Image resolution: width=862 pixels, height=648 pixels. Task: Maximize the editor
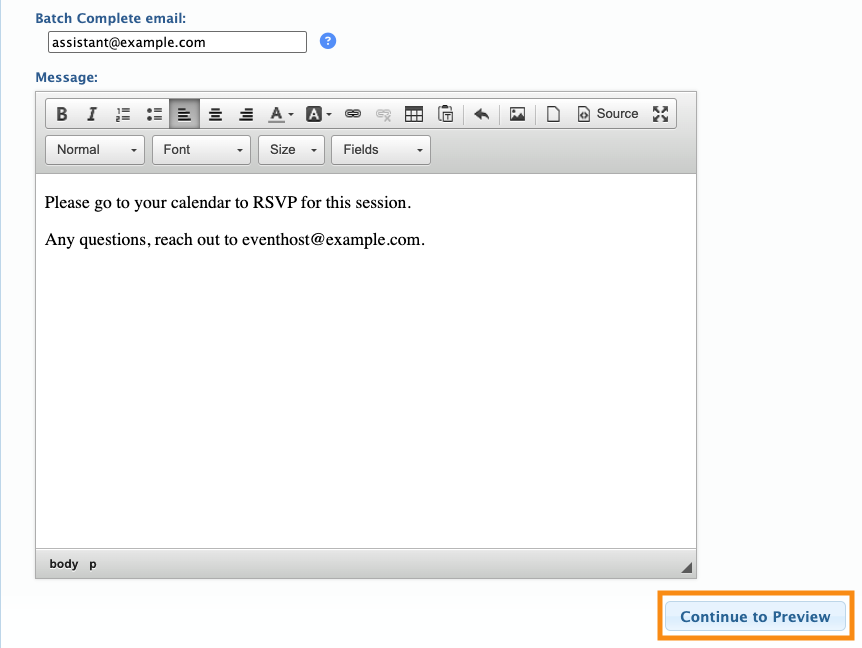660,114
